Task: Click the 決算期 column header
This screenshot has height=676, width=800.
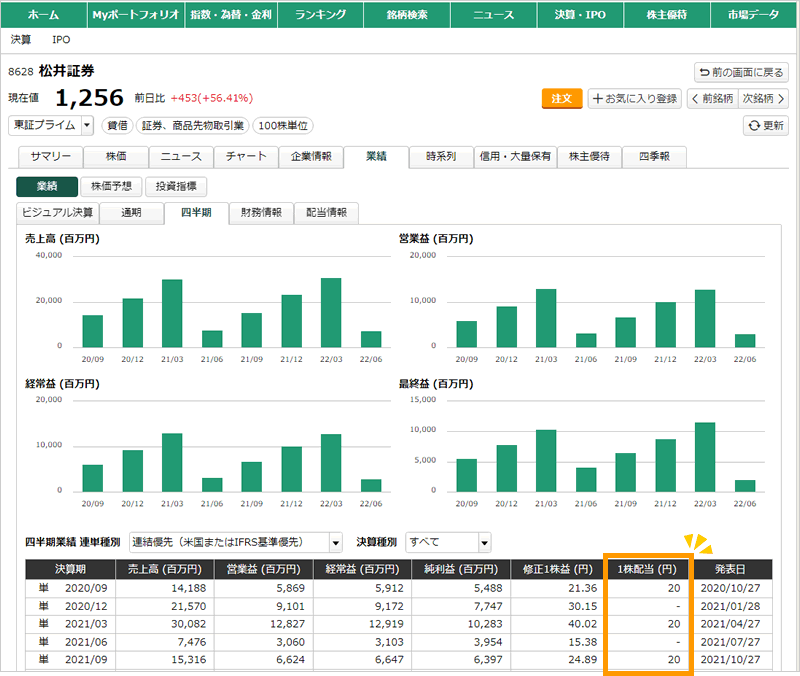Action: click(x=70, y=569)
